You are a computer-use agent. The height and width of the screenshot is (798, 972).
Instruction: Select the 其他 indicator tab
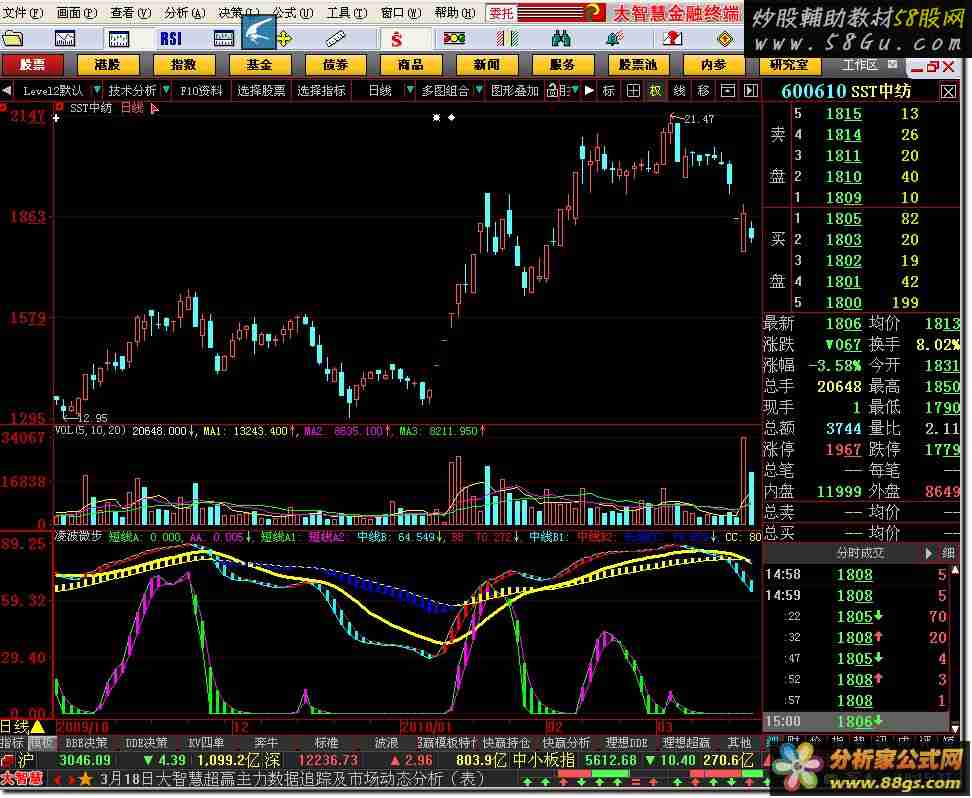pyautogui.click(x=739, y=743)
